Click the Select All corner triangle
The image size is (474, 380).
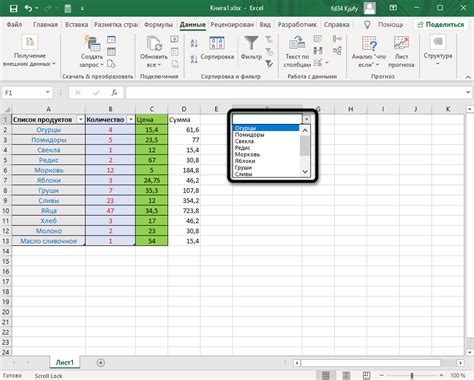[x=6, y=109]
